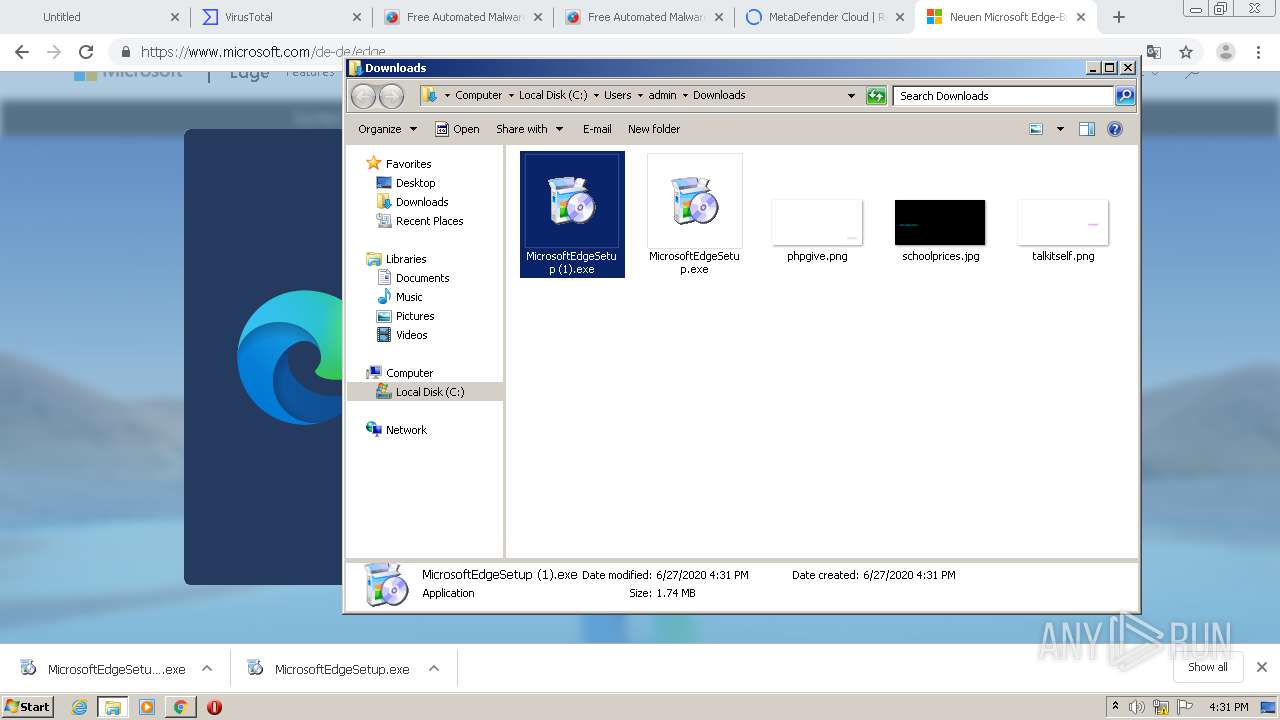This screenshot has width=1280, height=720.
Task: Click Open in Explorer toolbar
Action: click(457, 129)
